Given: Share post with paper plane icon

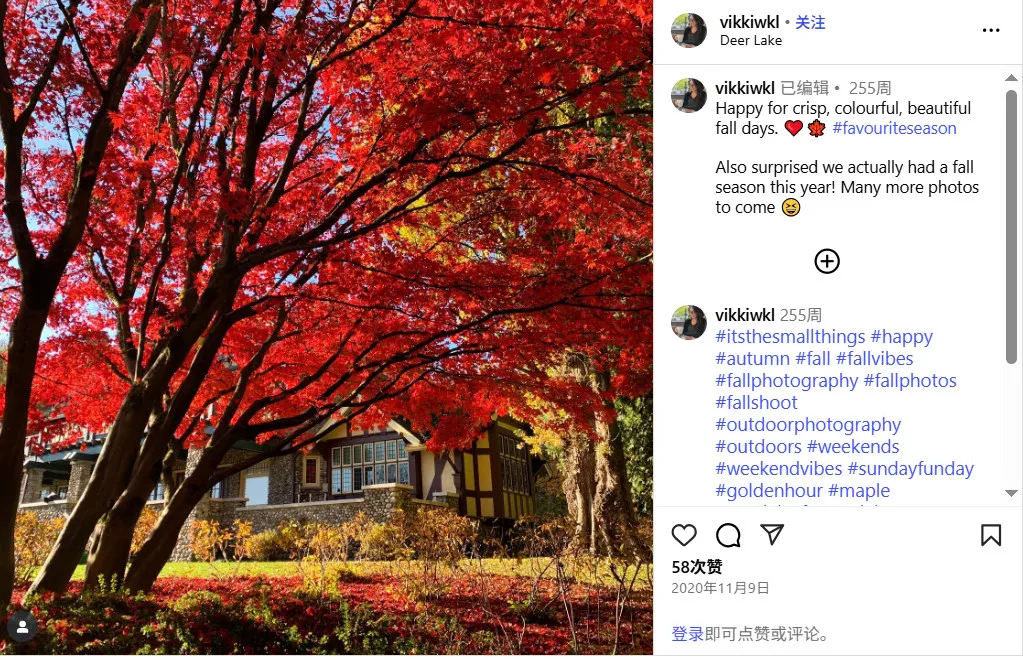Looking at the screenshot, I should (772, 534).
